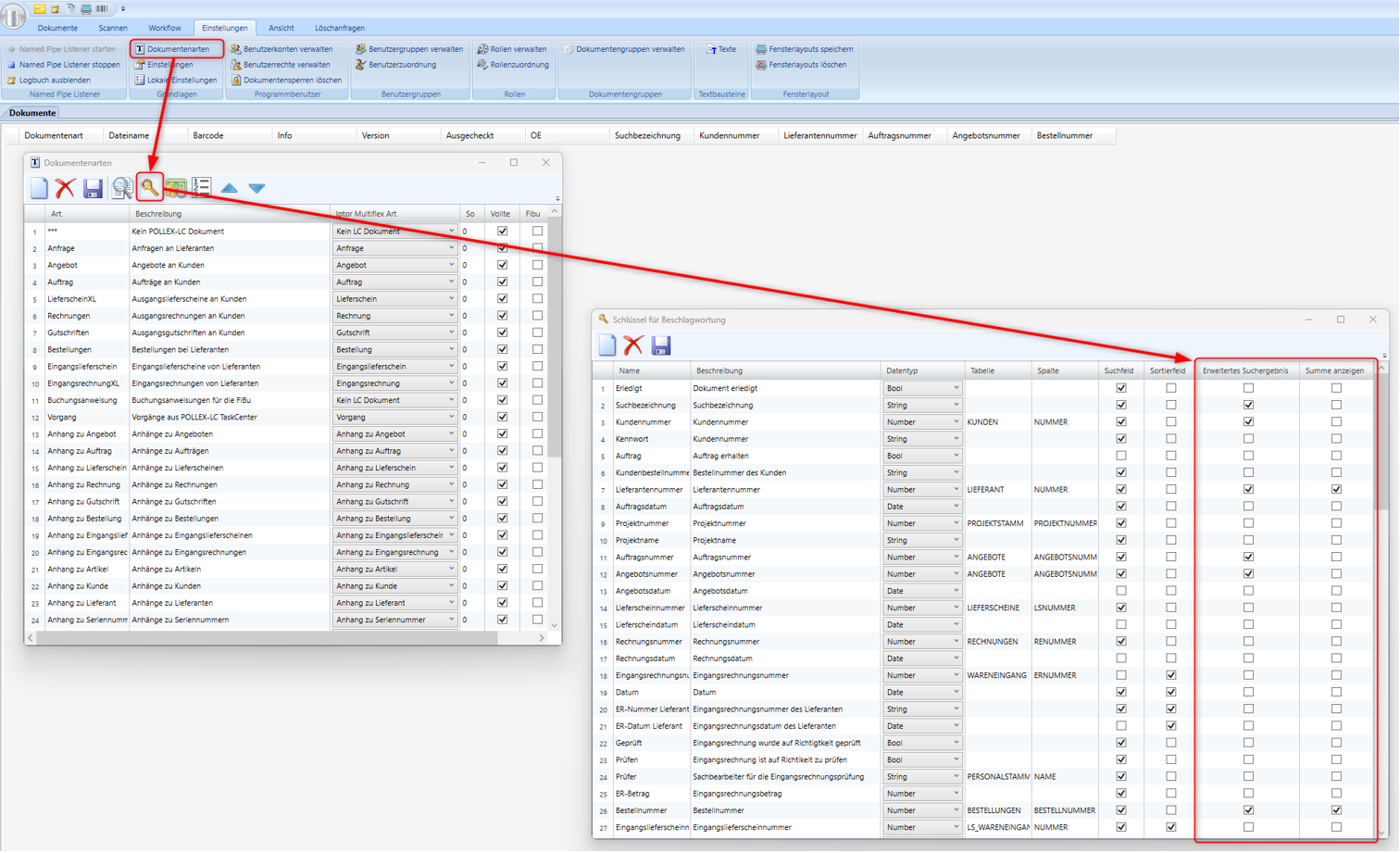1400x853 pixels.
Task: Click the numbered list icon in Dokumentenarten
Action: 202,188
